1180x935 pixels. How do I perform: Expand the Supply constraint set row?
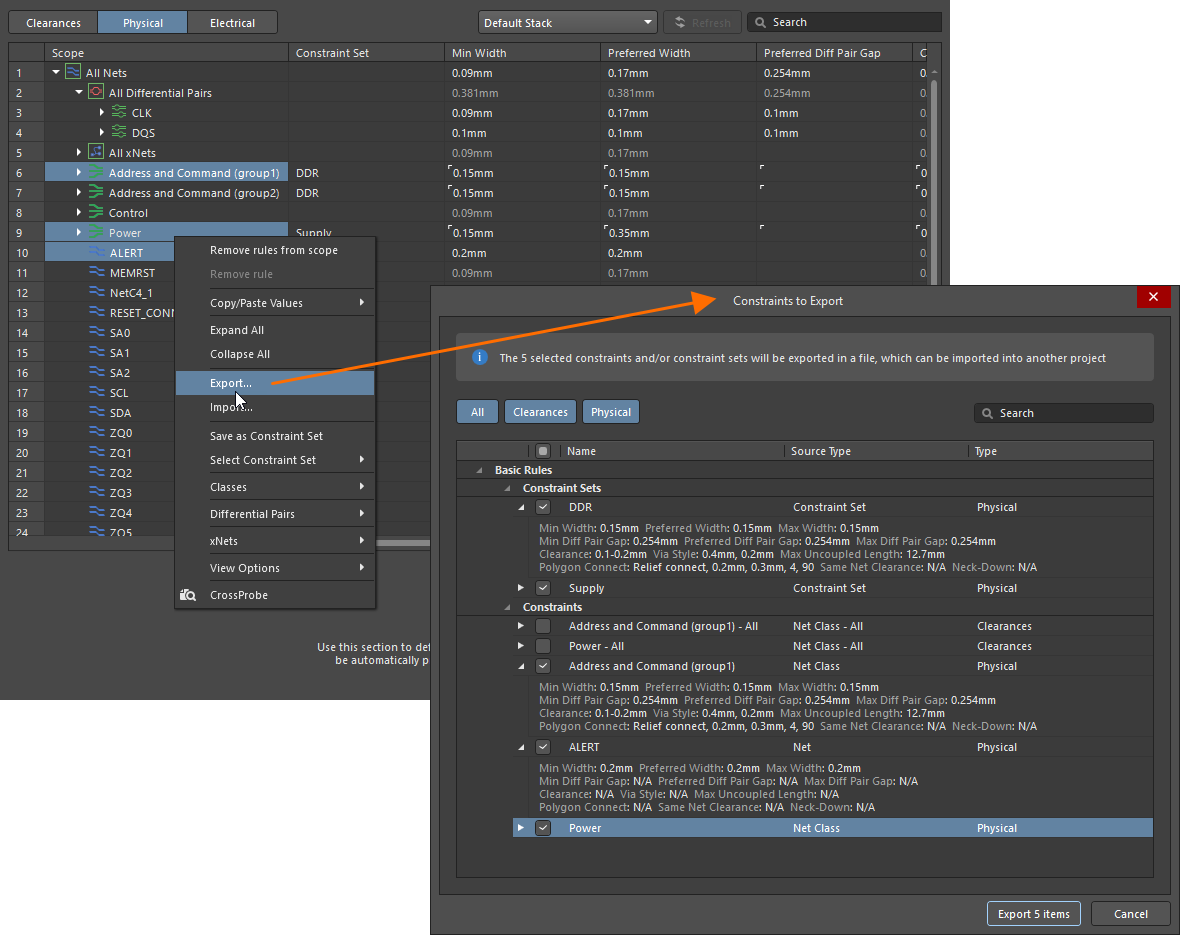click(x=521, y=588)
